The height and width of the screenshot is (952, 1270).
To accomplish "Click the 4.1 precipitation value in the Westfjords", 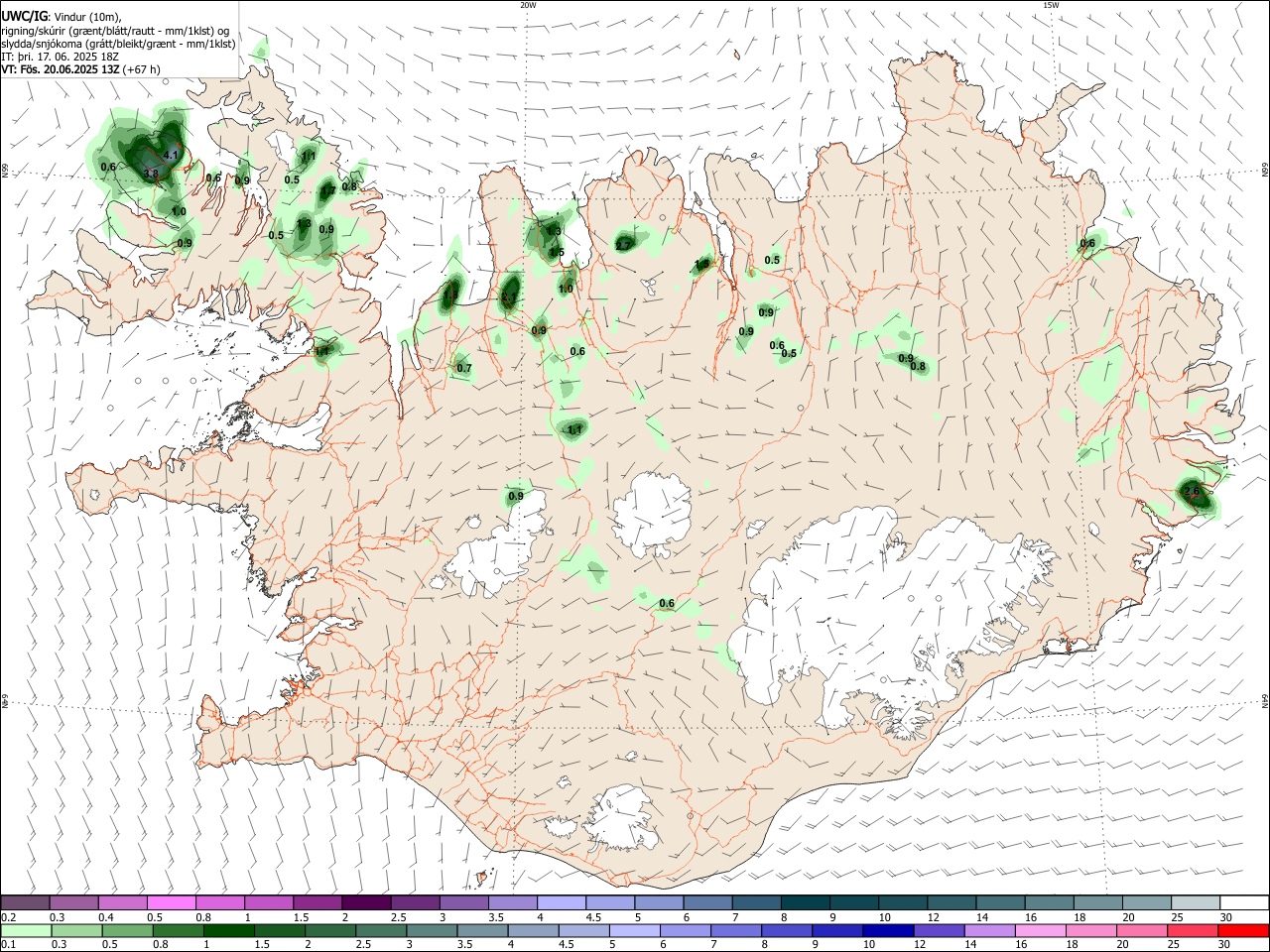I will tap(171, 155).
